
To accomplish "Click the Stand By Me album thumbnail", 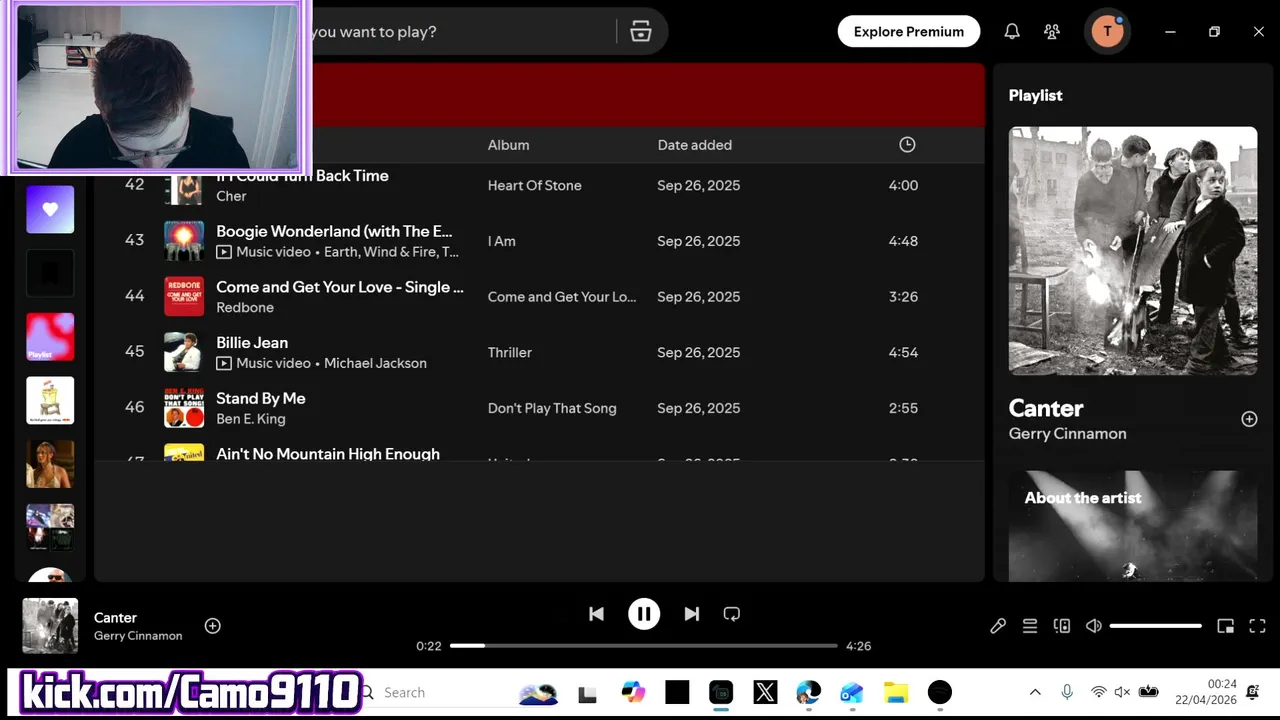I will click(184, 408).
